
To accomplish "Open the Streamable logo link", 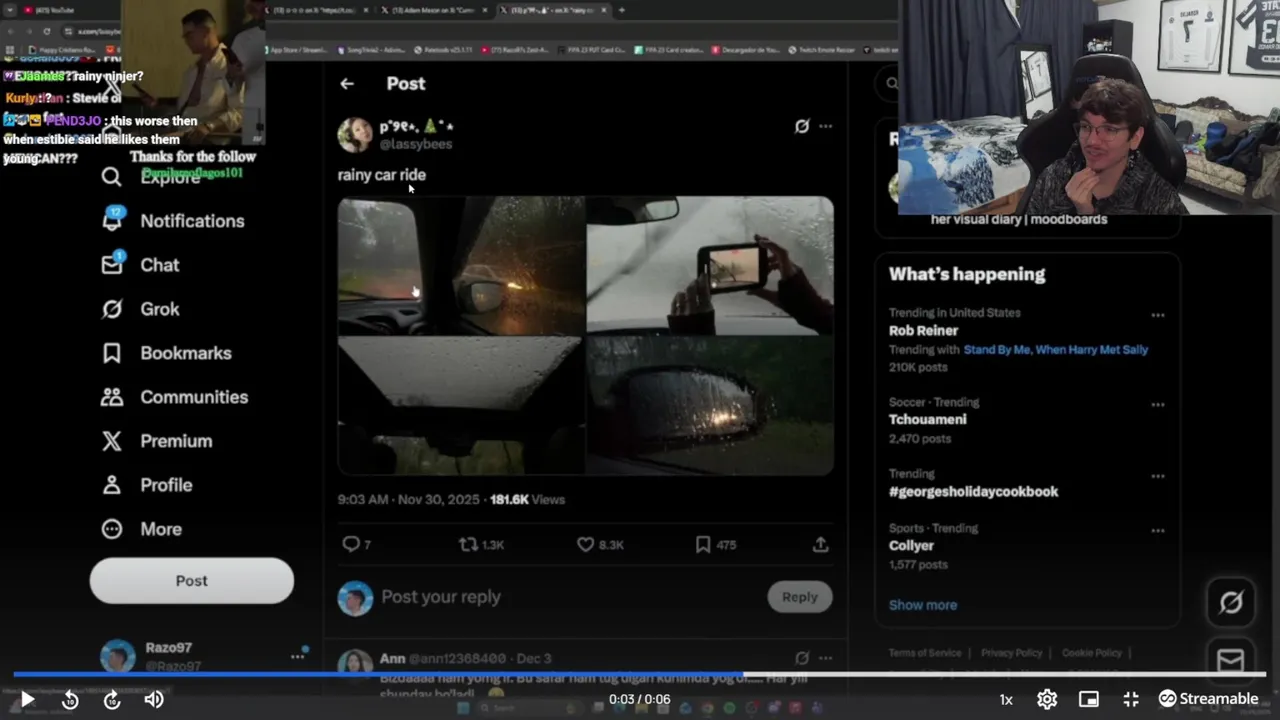I will click(1208, 699).
